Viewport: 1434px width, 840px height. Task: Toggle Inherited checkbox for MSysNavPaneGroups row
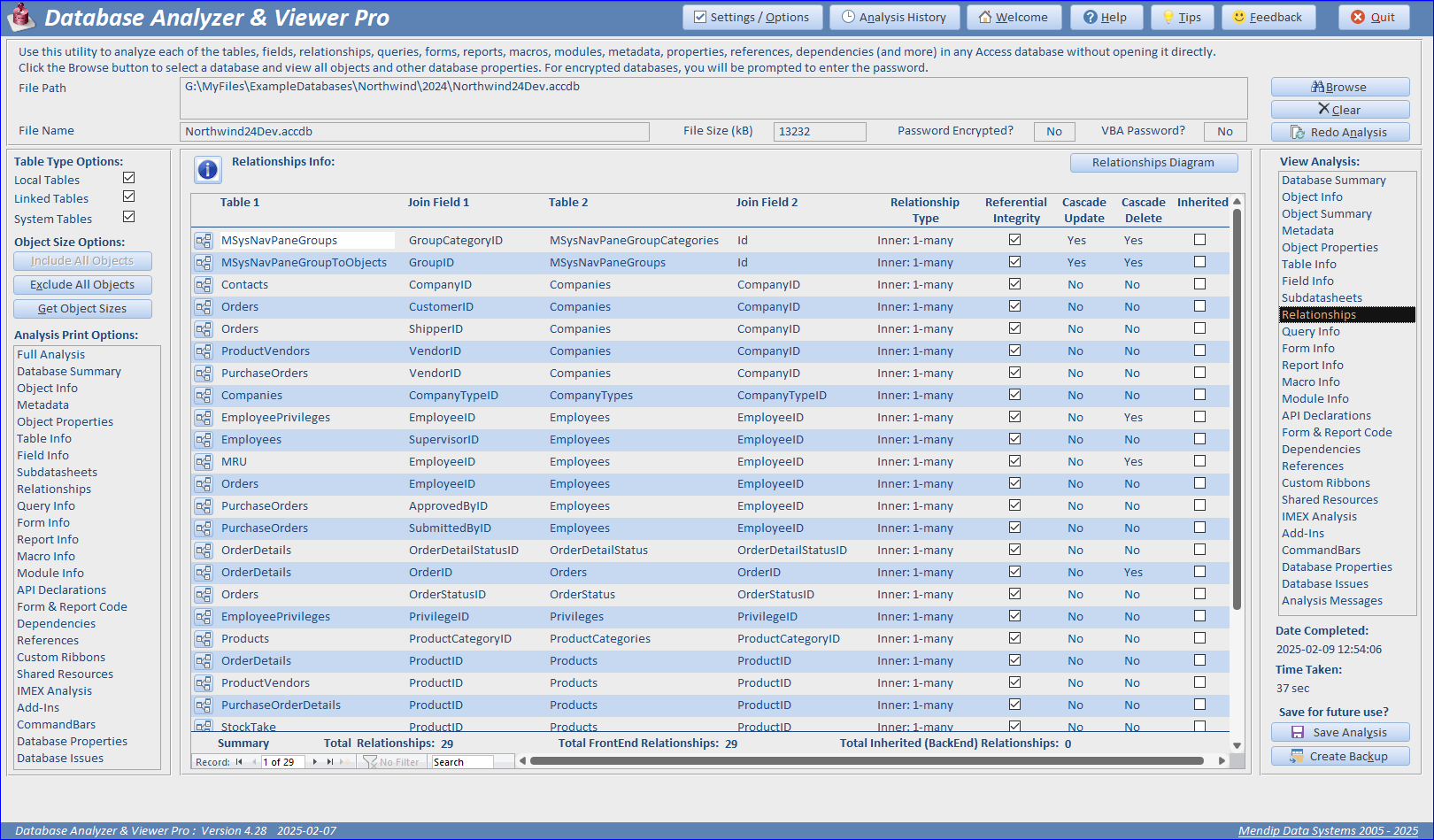tap(1199, 240)
